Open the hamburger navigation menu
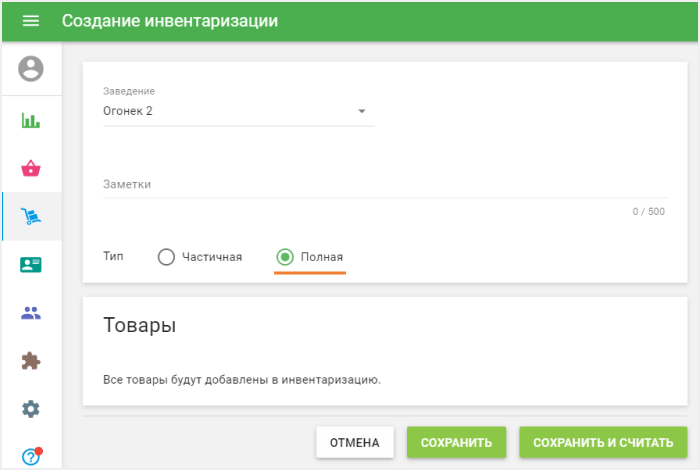 (31, 21)
